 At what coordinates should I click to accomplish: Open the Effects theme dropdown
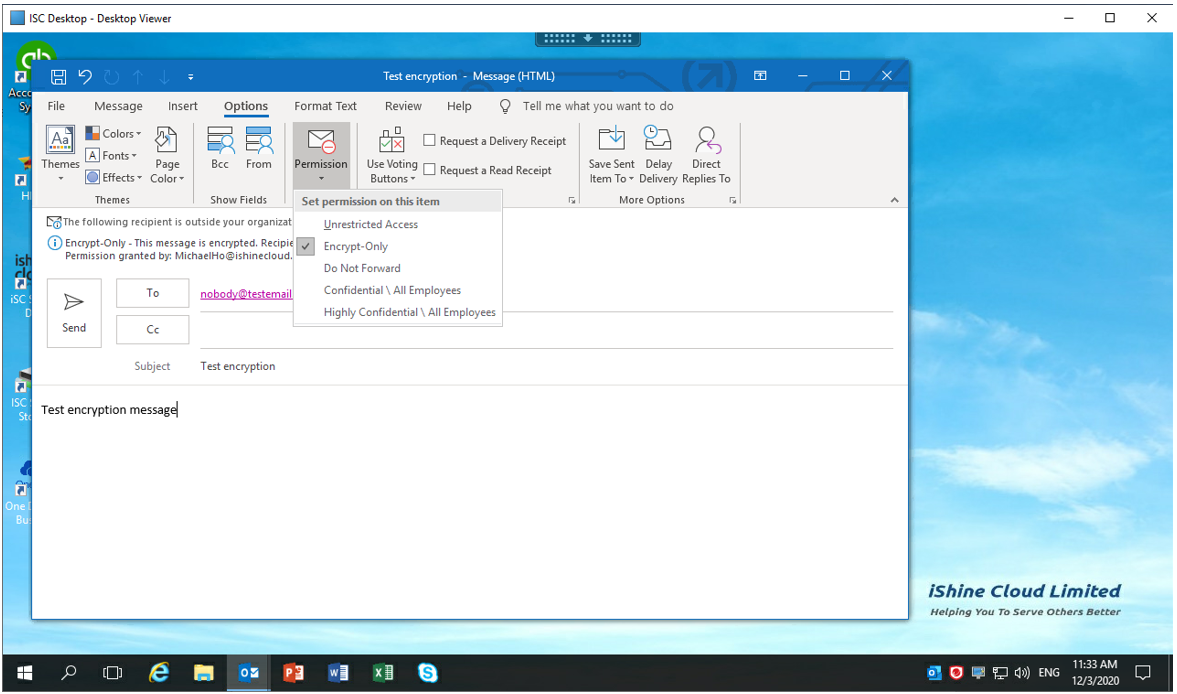click(113, 177)
